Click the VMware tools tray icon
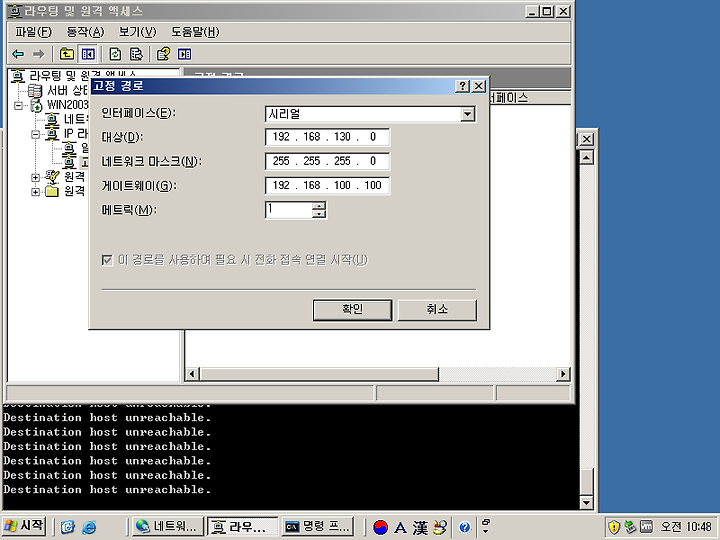Screen dimensions: 720x540 pos(646,527)
